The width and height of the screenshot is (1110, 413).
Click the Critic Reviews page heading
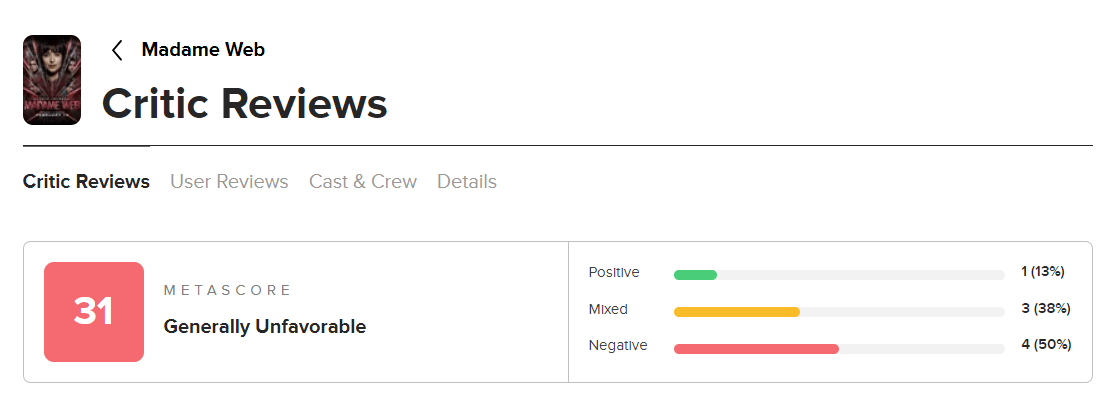coord(245,104)
